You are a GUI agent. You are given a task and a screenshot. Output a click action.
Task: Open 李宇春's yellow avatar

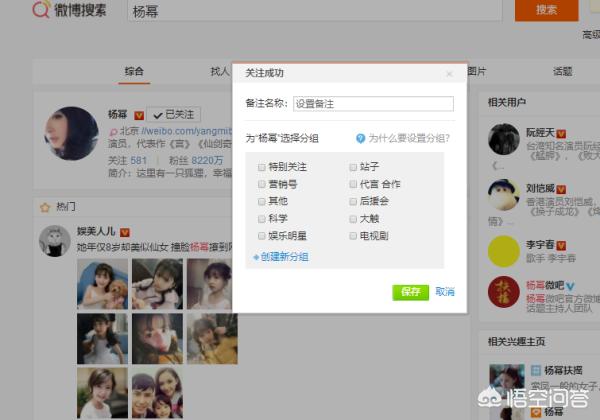(x=504, y=251)
